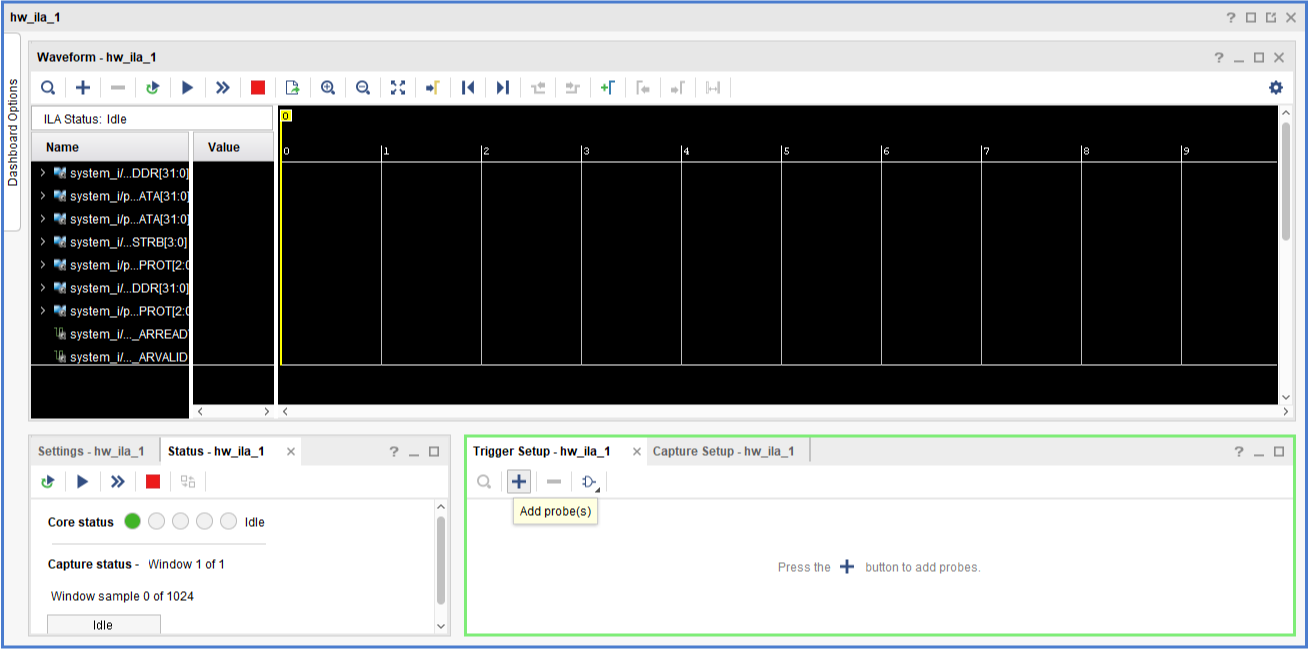The image size is (1310, 651).
Task: Stop trigger in Status panel toolbar
Action: (x=153, y=482)
